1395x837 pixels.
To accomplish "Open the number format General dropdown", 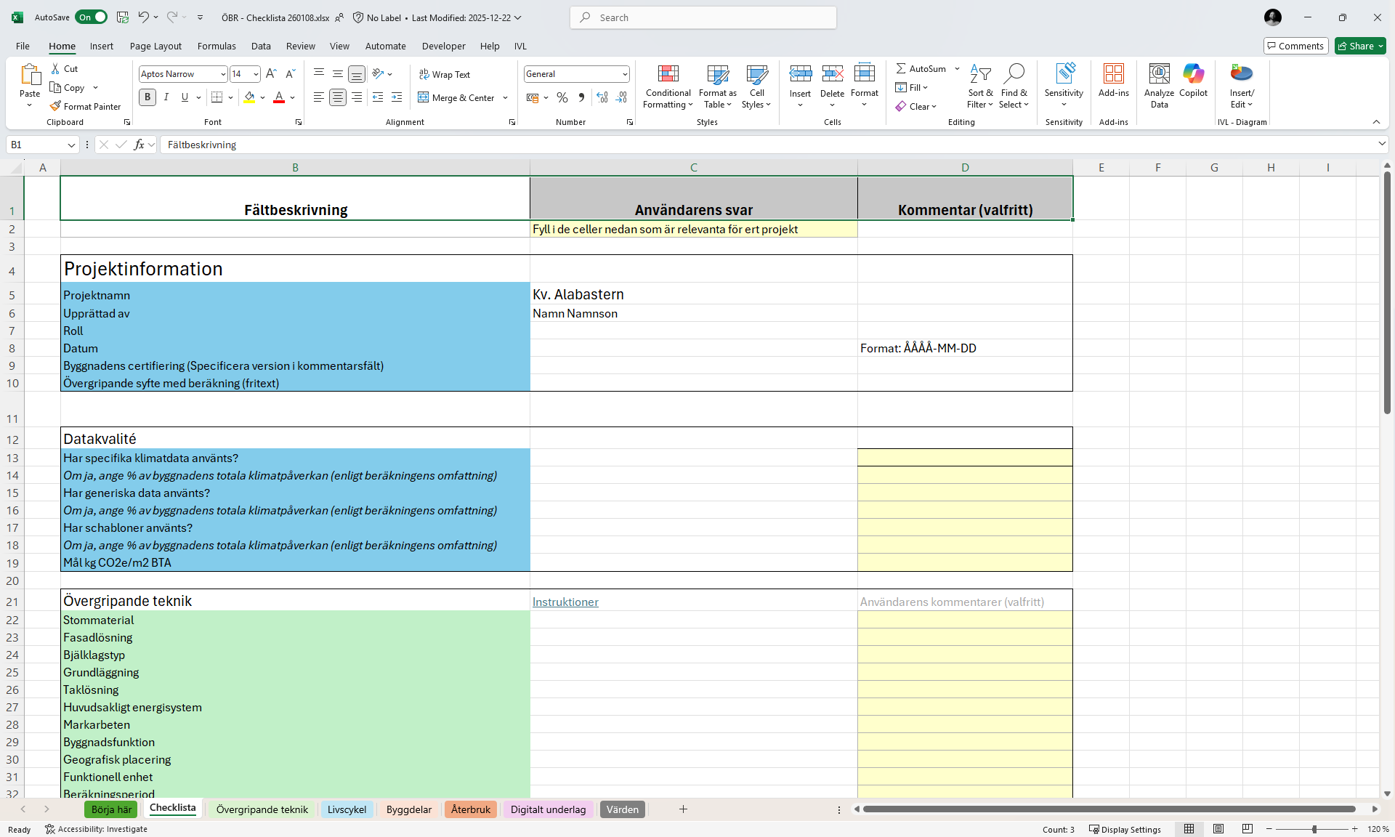I will pos(625,74).
